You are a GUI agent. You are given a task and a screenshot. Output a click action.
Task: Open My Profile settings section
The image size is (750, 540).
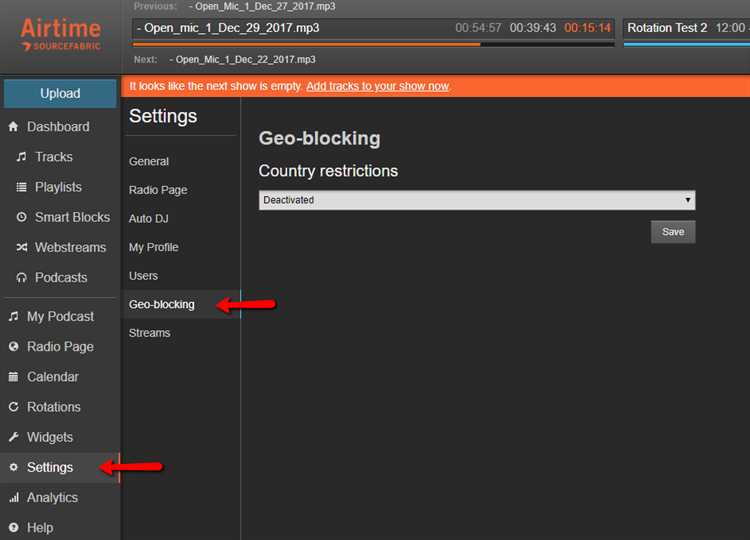[x=154, y=247]
